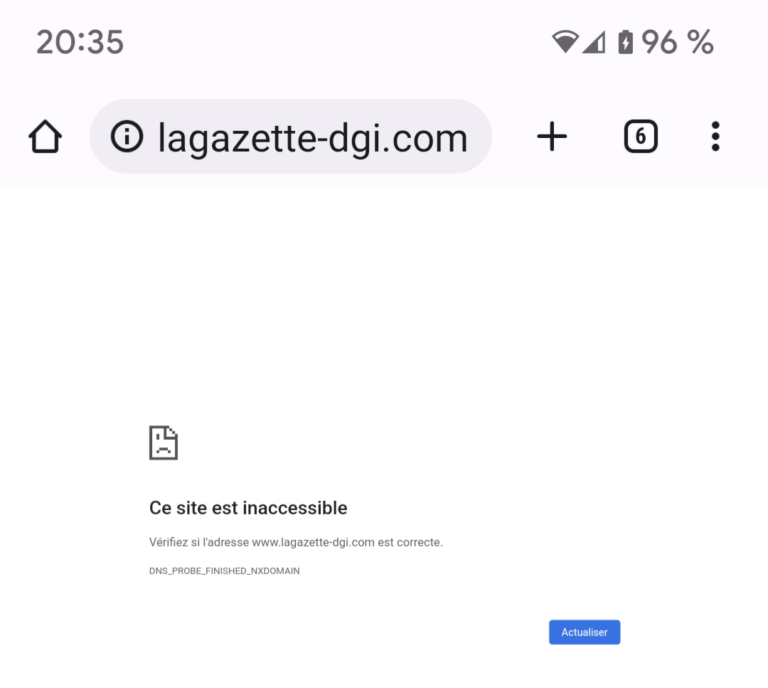Open the tab switcher showing 6 tabs

coord(641,137)
